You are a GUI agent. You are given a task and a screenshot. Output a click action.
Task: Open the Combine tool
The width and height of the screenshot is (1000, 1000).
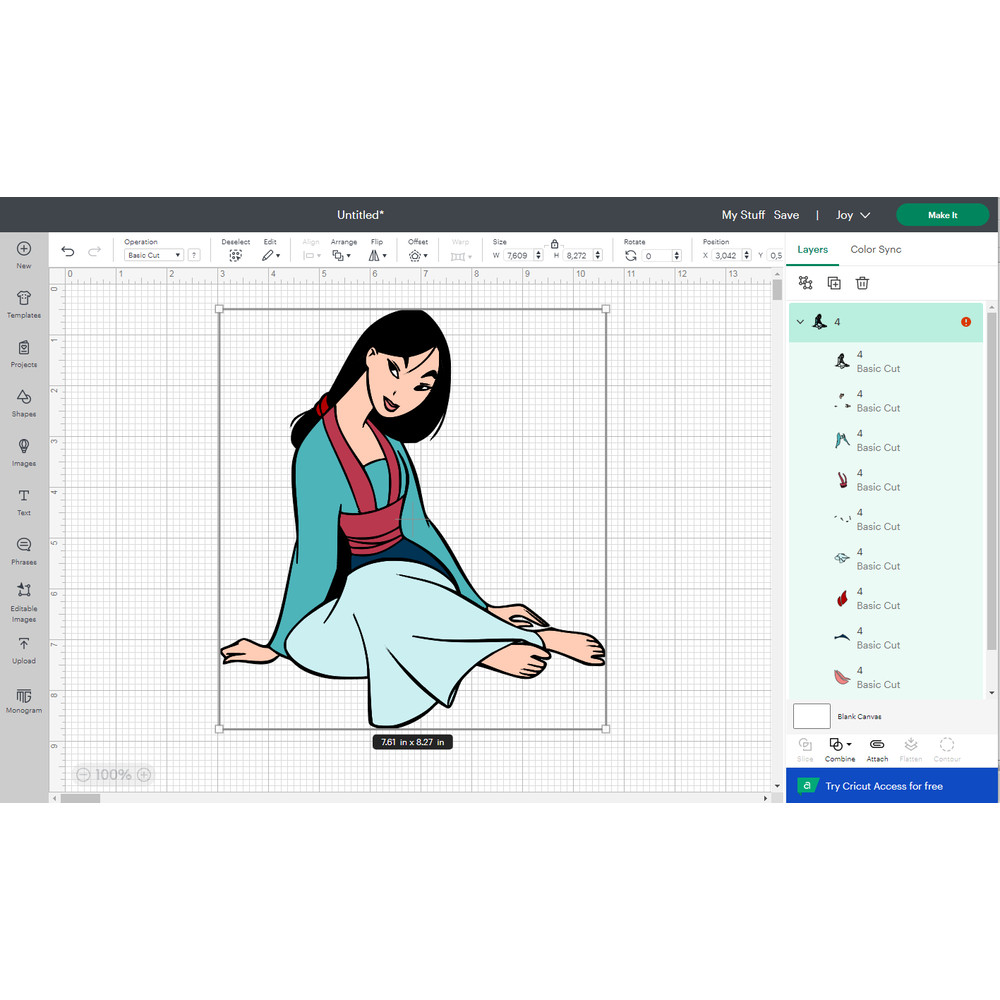click(839, 749)
